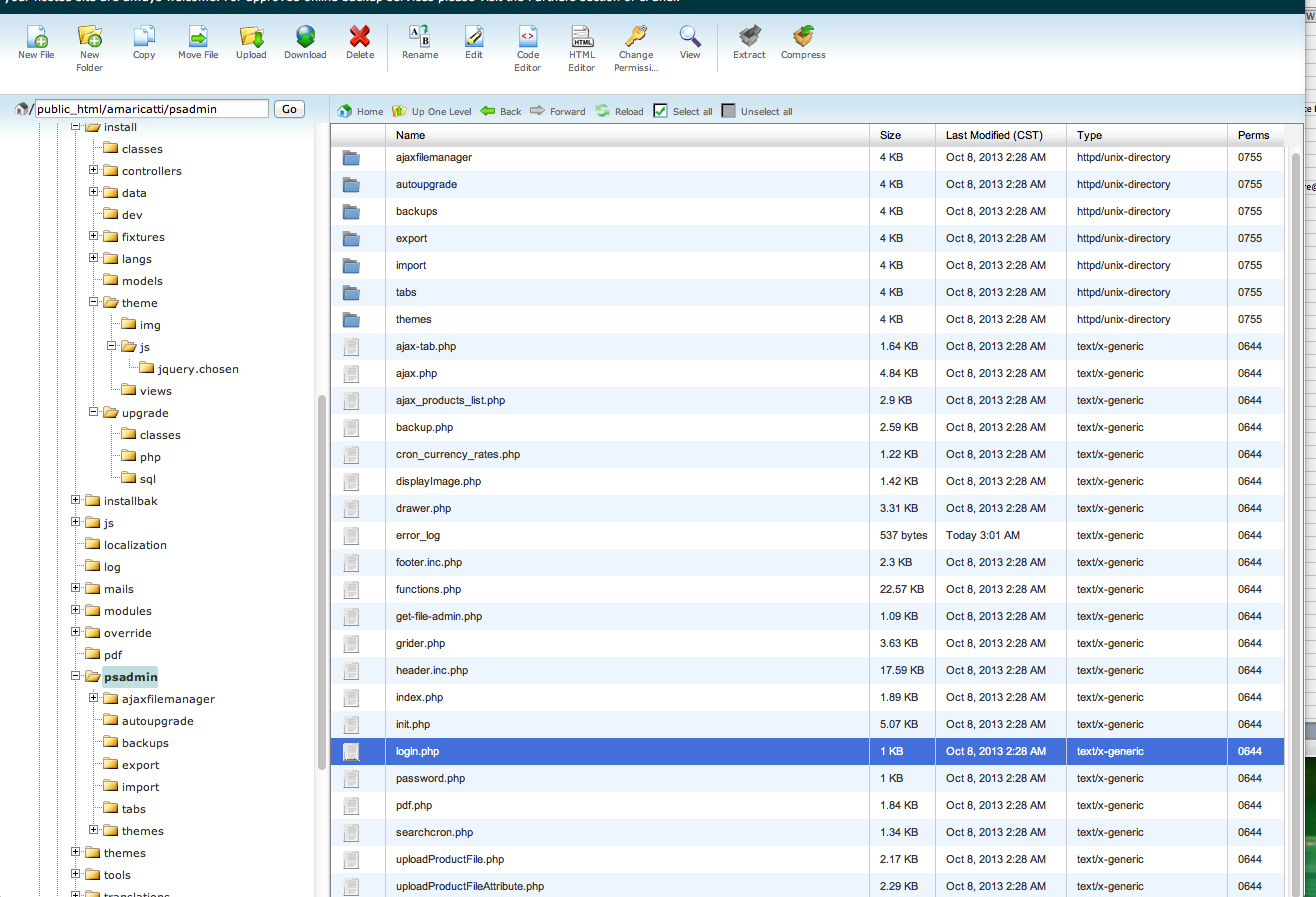Image resolution: width=1316 pixels, height=897 pixels.
Task: Open the Code Editor
Action: 528,37
